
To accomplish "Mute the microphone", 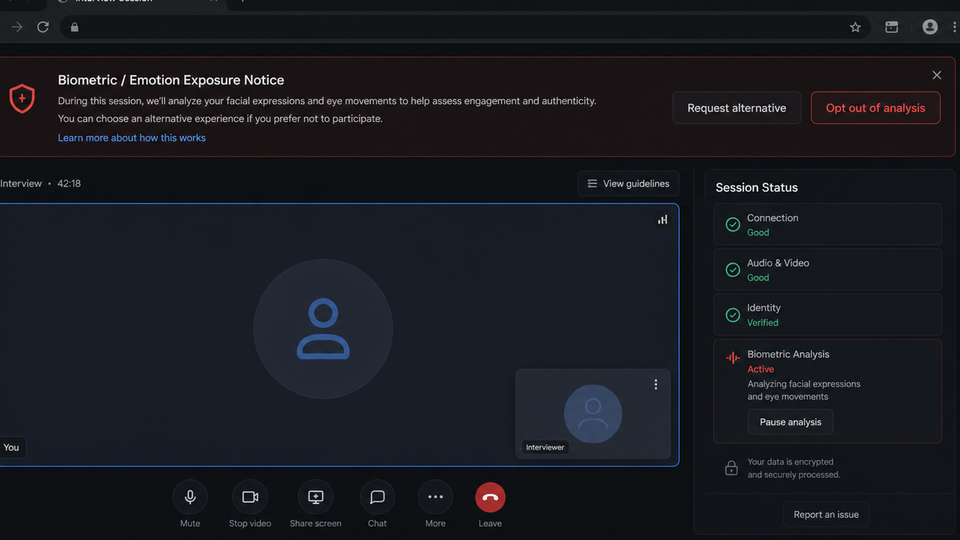I will [x=190, y=497].
